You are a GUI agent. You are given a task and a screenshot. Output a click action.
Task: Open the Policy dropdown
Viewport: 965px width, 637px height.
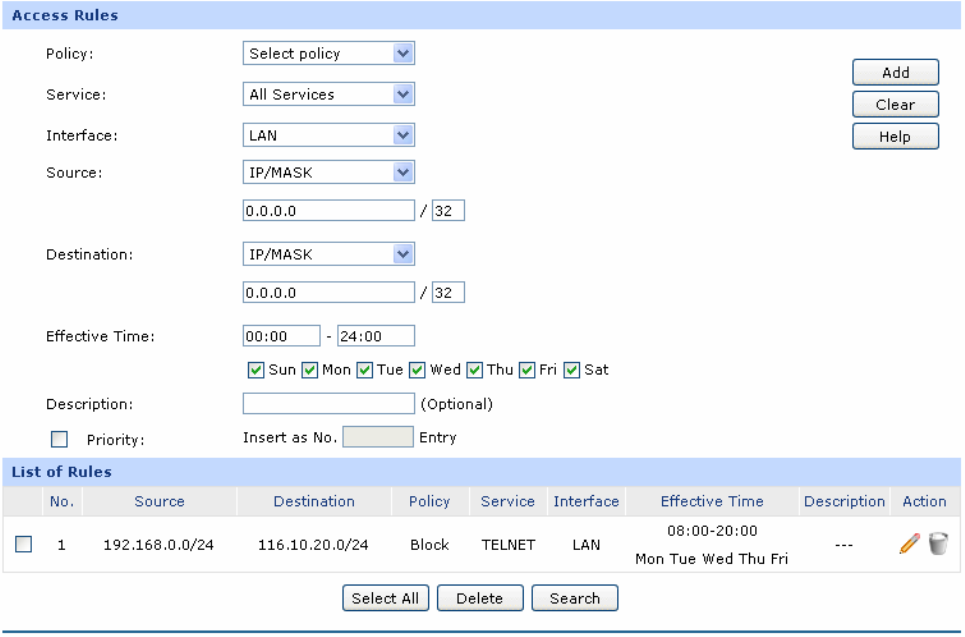click(x=329, y=54)
